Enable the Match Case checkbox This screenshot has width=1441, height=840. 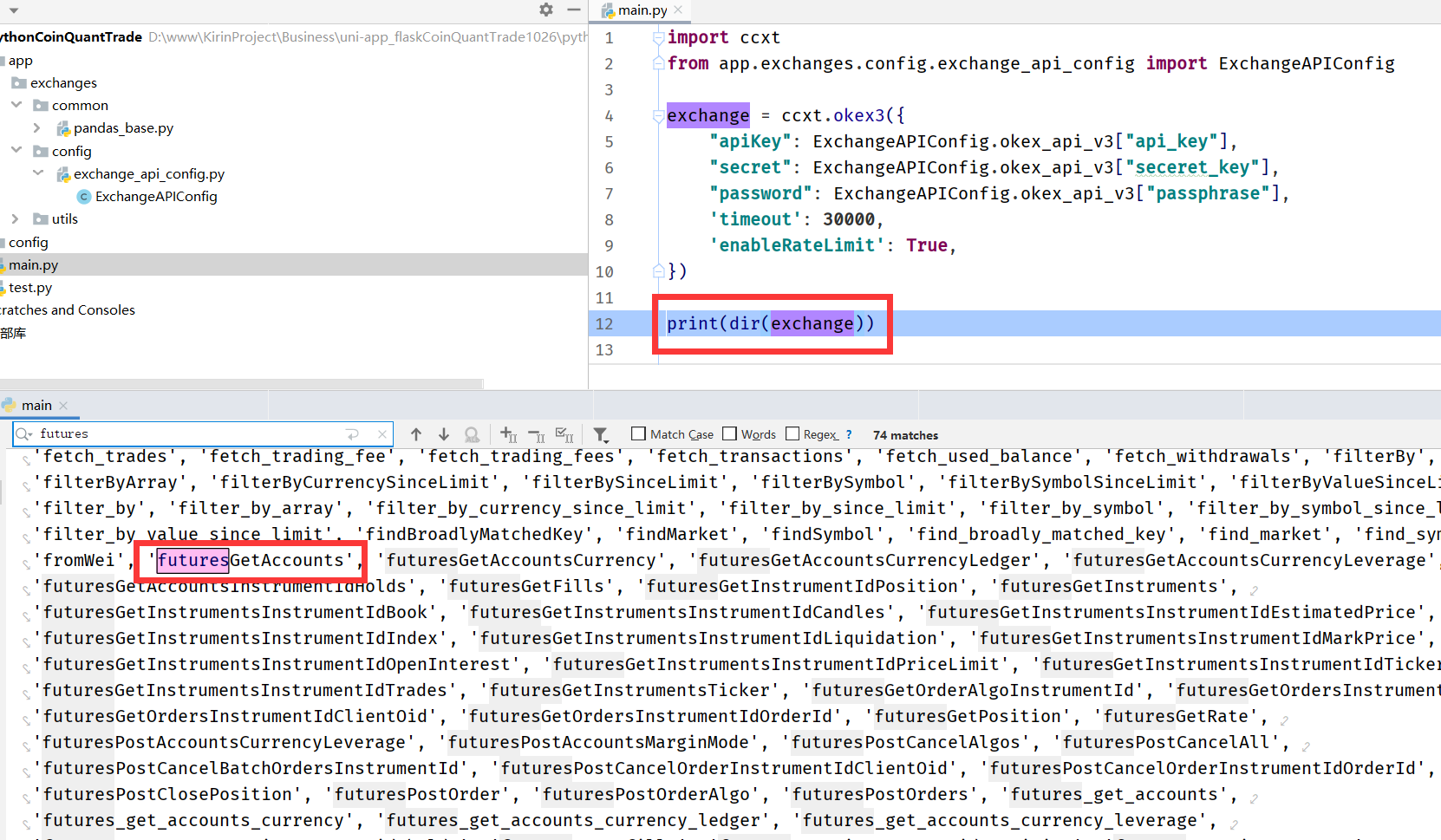(639, 433)
